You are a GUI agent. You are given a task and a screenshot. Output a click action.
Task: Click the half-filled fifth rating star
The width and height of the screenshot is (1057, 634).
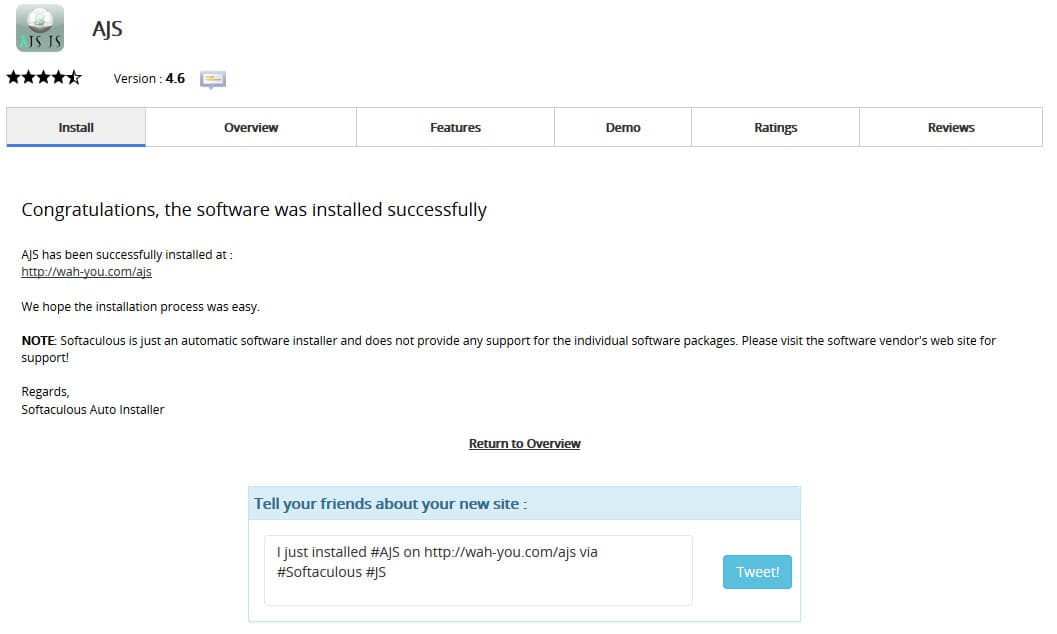tap(74, 78)
